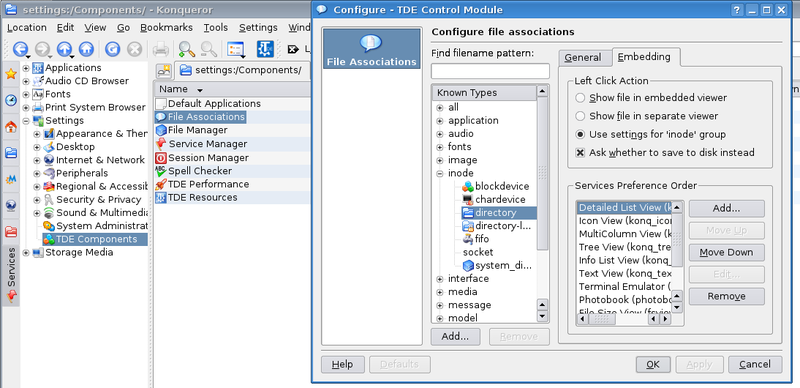Select the directory type in inode group

[495, 213]
